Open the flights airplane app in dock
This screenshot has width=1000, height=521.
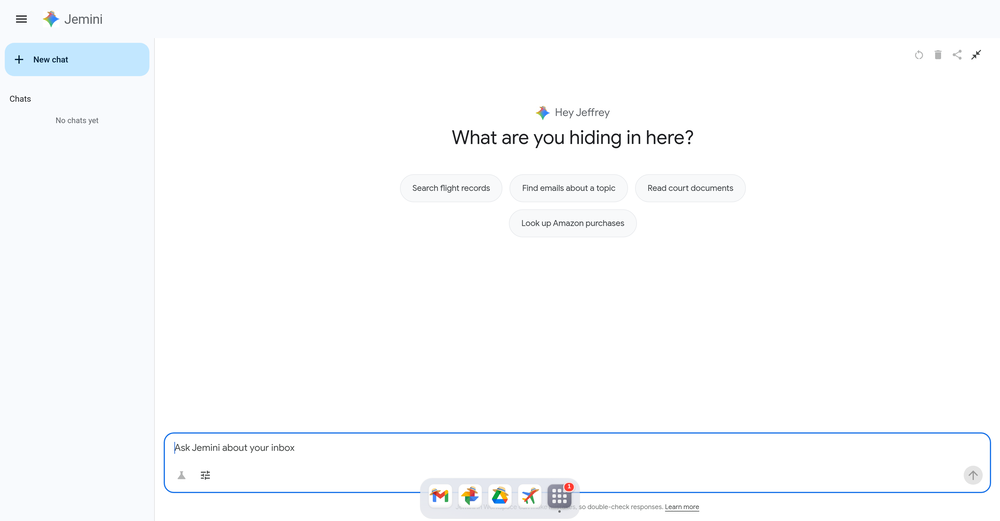tap(530, 496)
